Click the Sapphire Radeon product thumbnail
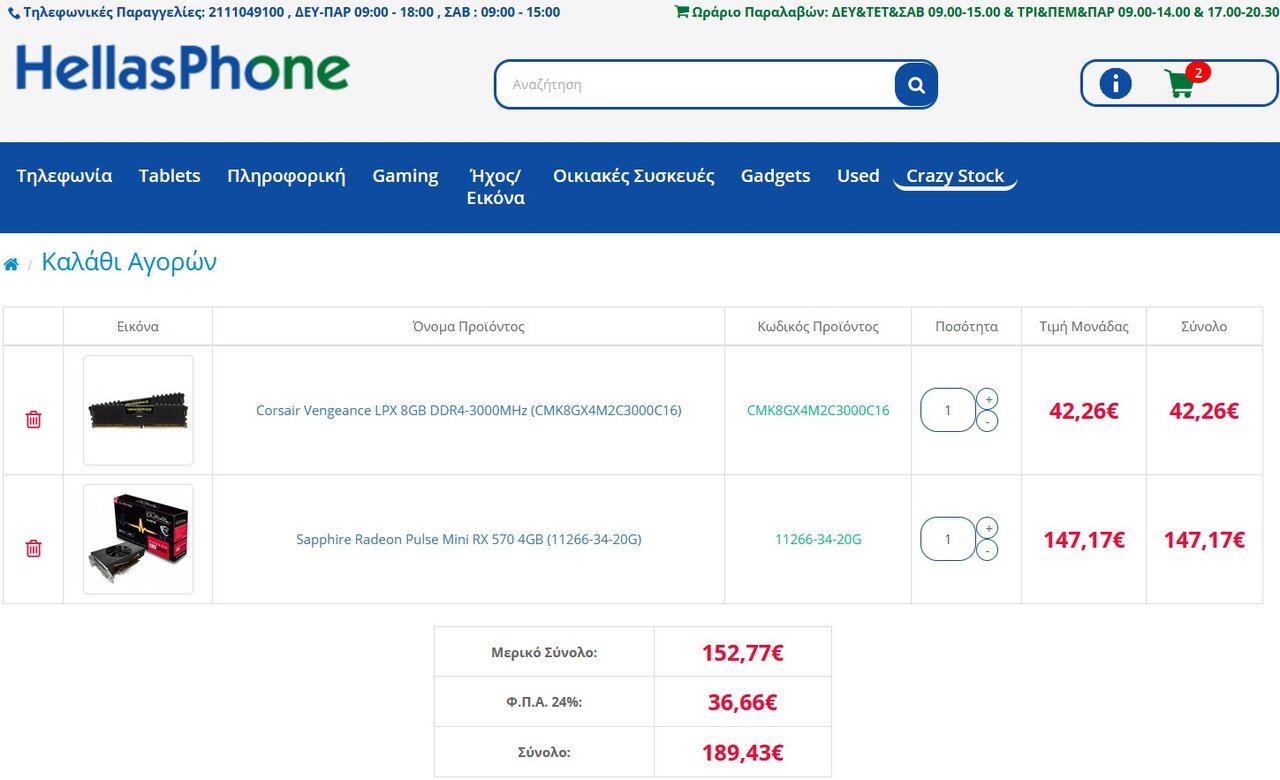The height and width of the screenshot is (780, 1280). click(x=138, y=539)
